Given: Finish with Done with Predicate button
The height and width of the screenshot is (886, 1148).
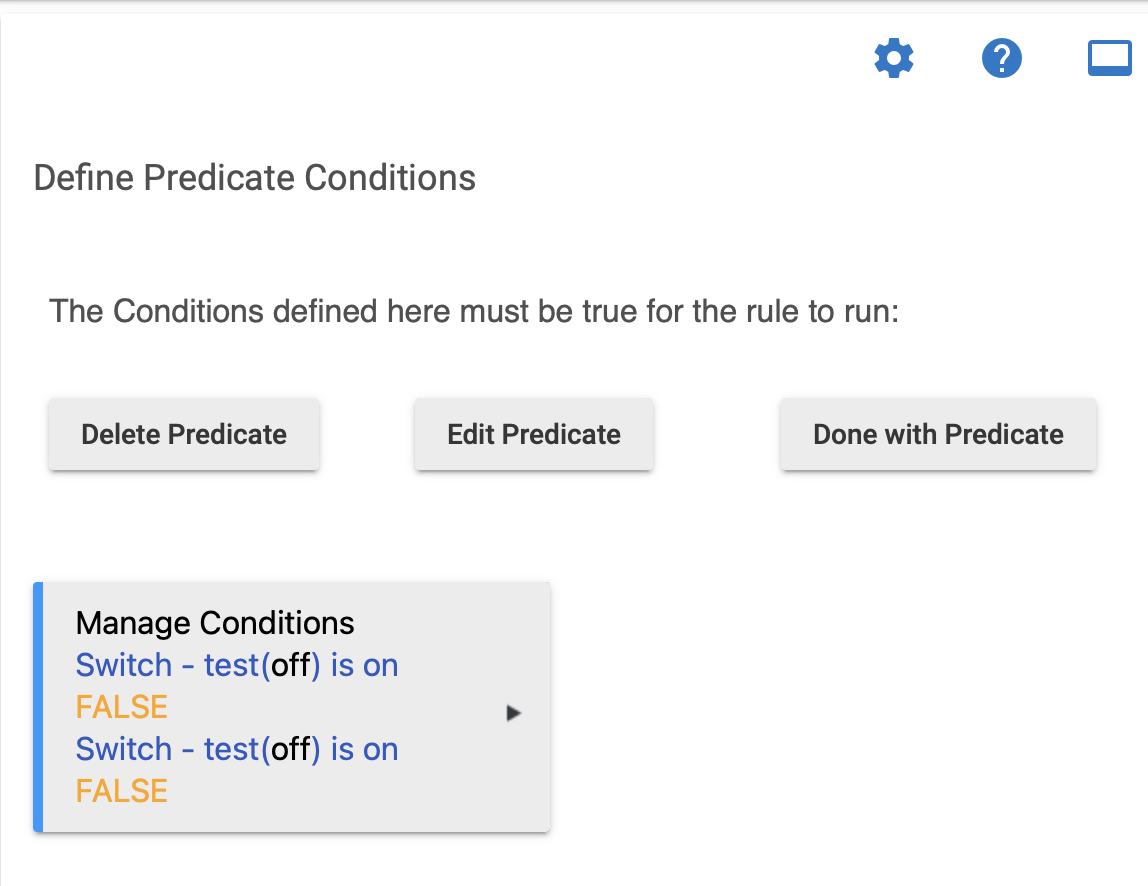Looking at the screenshot, I should point(938,434).
